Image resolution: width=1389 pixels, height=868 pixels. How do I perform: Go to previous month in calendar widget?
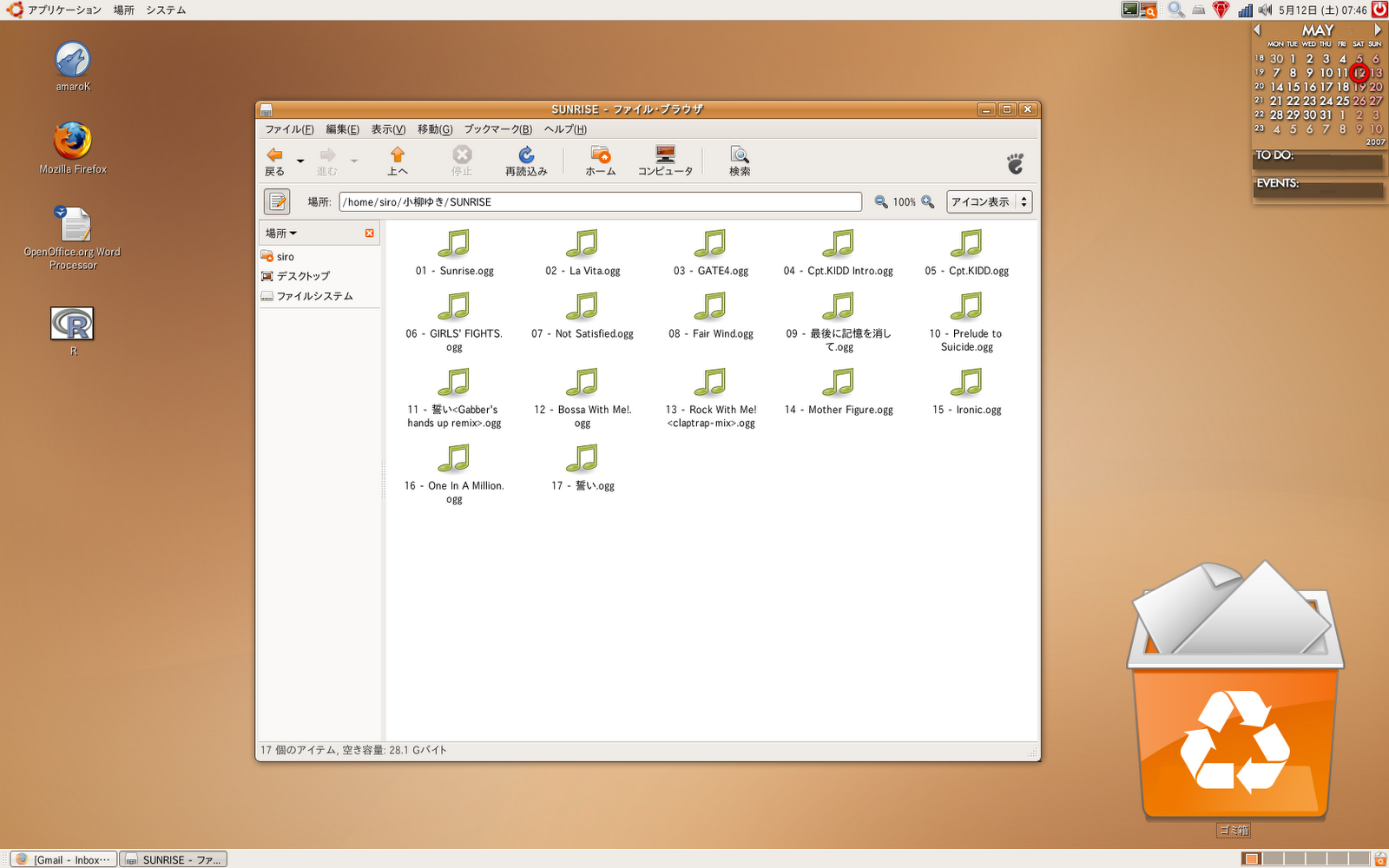coord(1257,30)
